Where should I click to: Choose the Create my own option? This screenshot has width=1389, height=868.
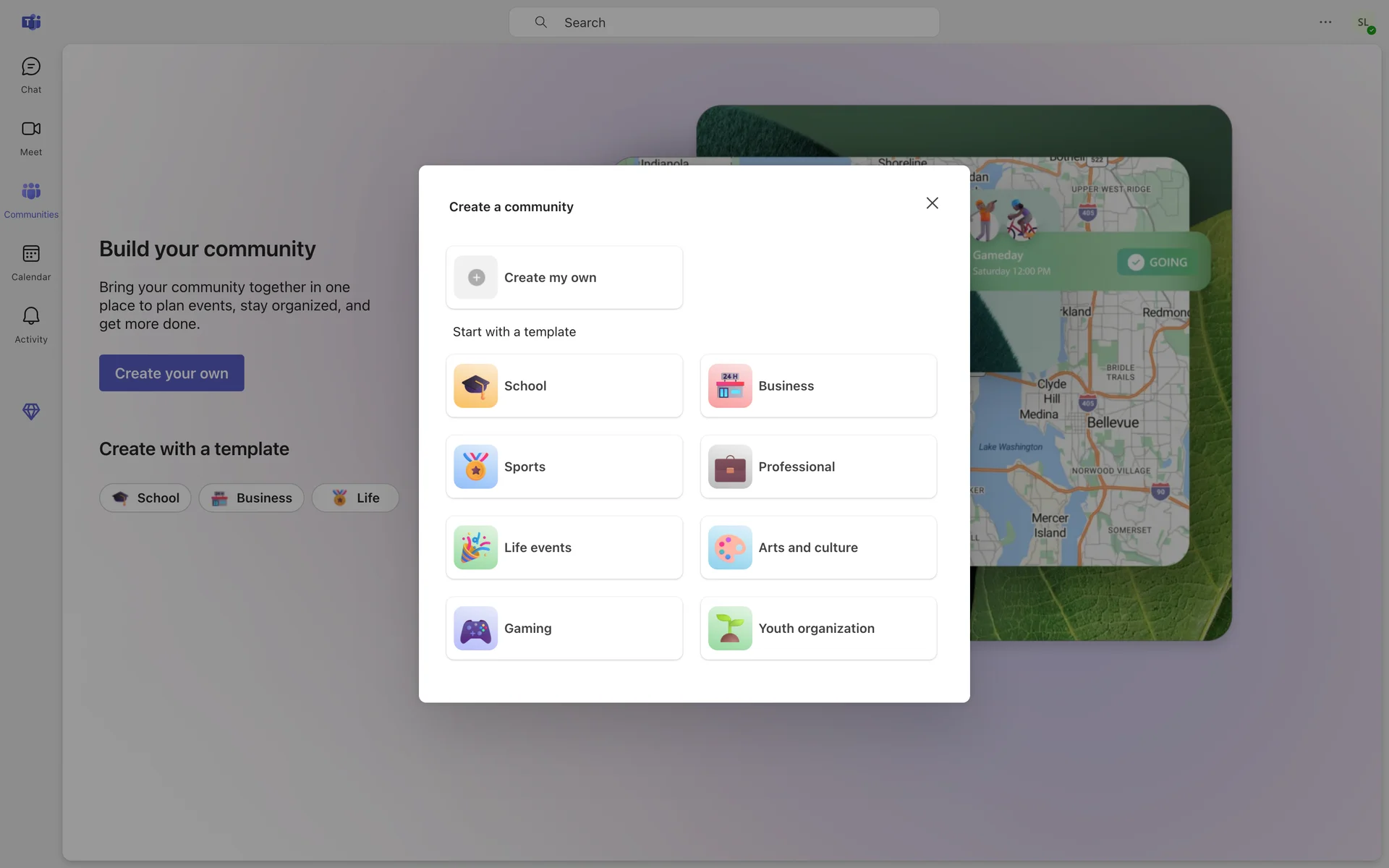(x=564, y=278)
